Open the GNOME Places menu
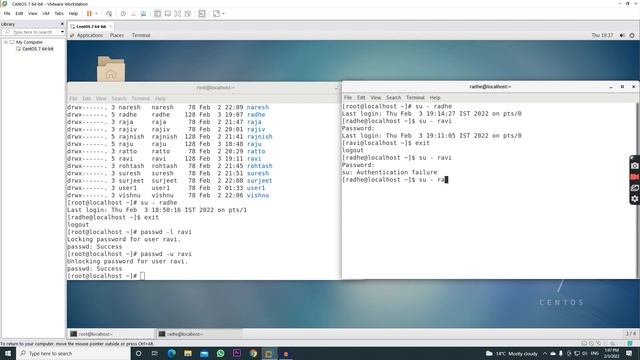This screenshot has height=360, width=640. (x=117, y=36)
